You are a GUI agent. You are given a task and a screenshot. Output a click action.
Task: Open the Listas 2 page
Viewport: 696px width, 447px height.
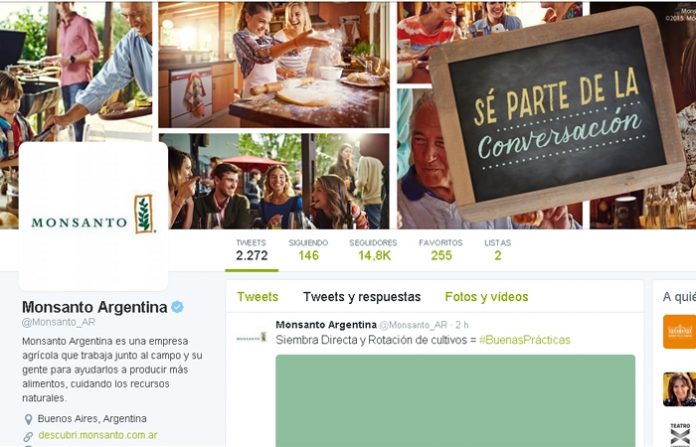(498, 250)
